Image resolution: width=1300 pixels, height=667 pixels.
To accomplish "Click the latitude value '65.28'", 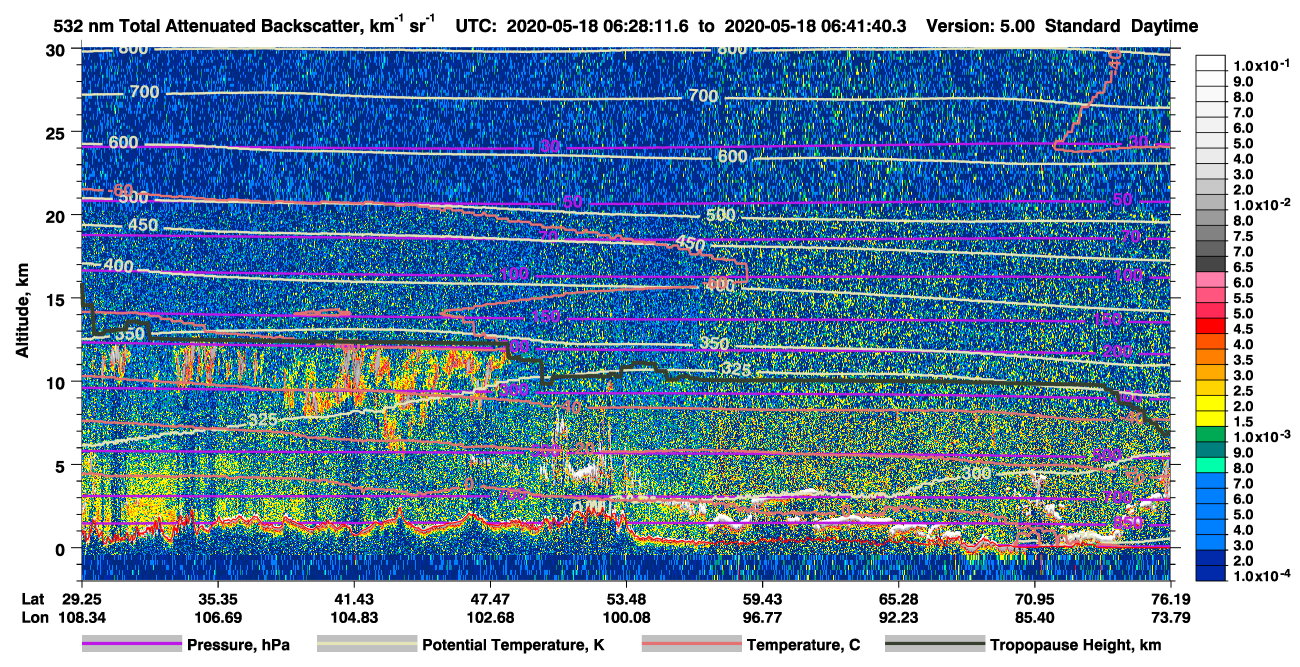I will [x=898, y=599].
